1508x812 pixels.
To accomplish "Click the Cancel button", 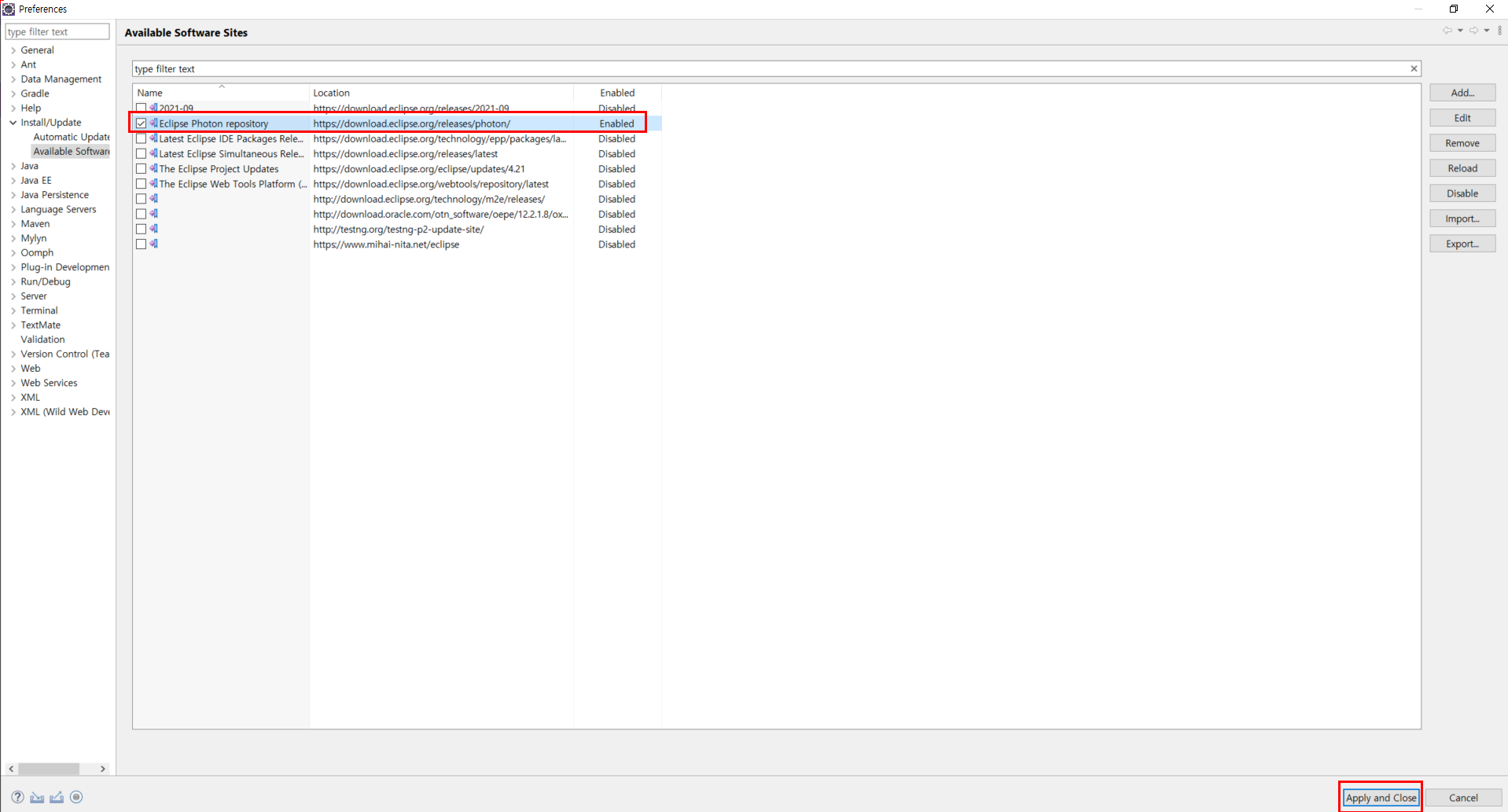I will click(x=1463, y=797).
